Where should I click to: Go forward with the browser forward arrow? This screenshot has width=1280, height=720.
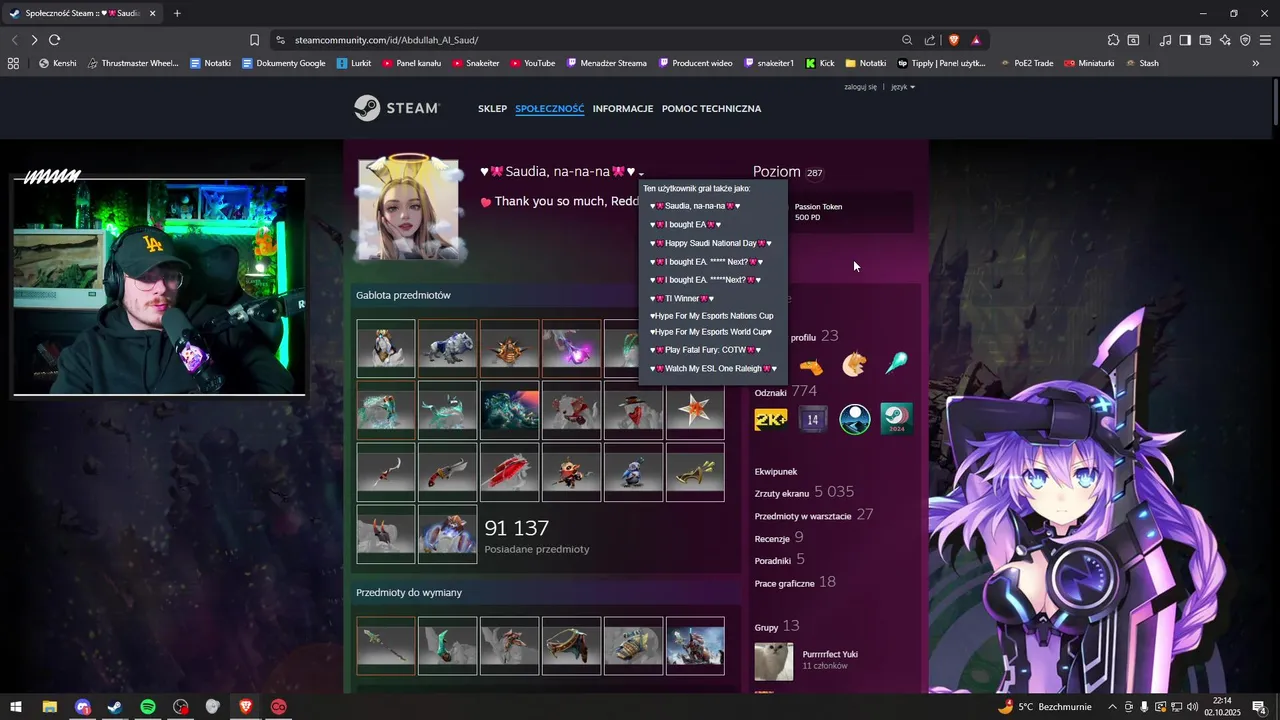point(34,40)
